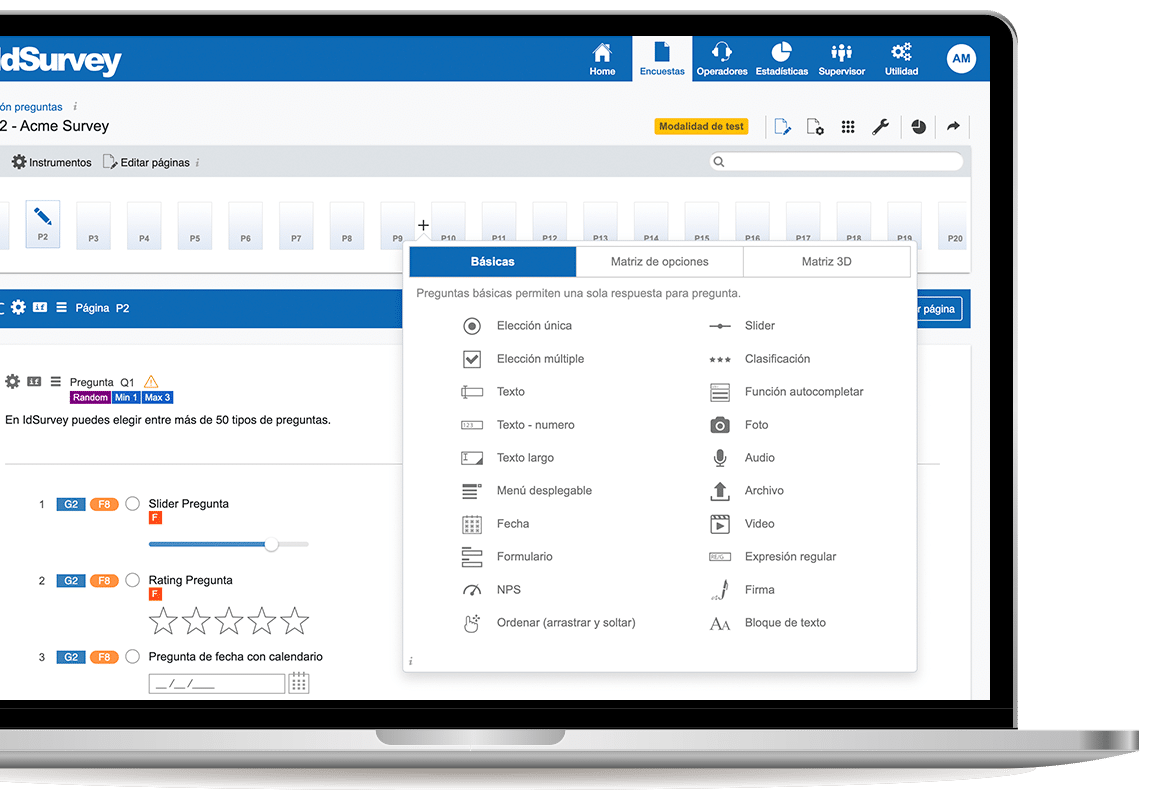Click the Random tag on Q1
Image resolution: width=1163 pixels, height=811 pixels.
90,398
